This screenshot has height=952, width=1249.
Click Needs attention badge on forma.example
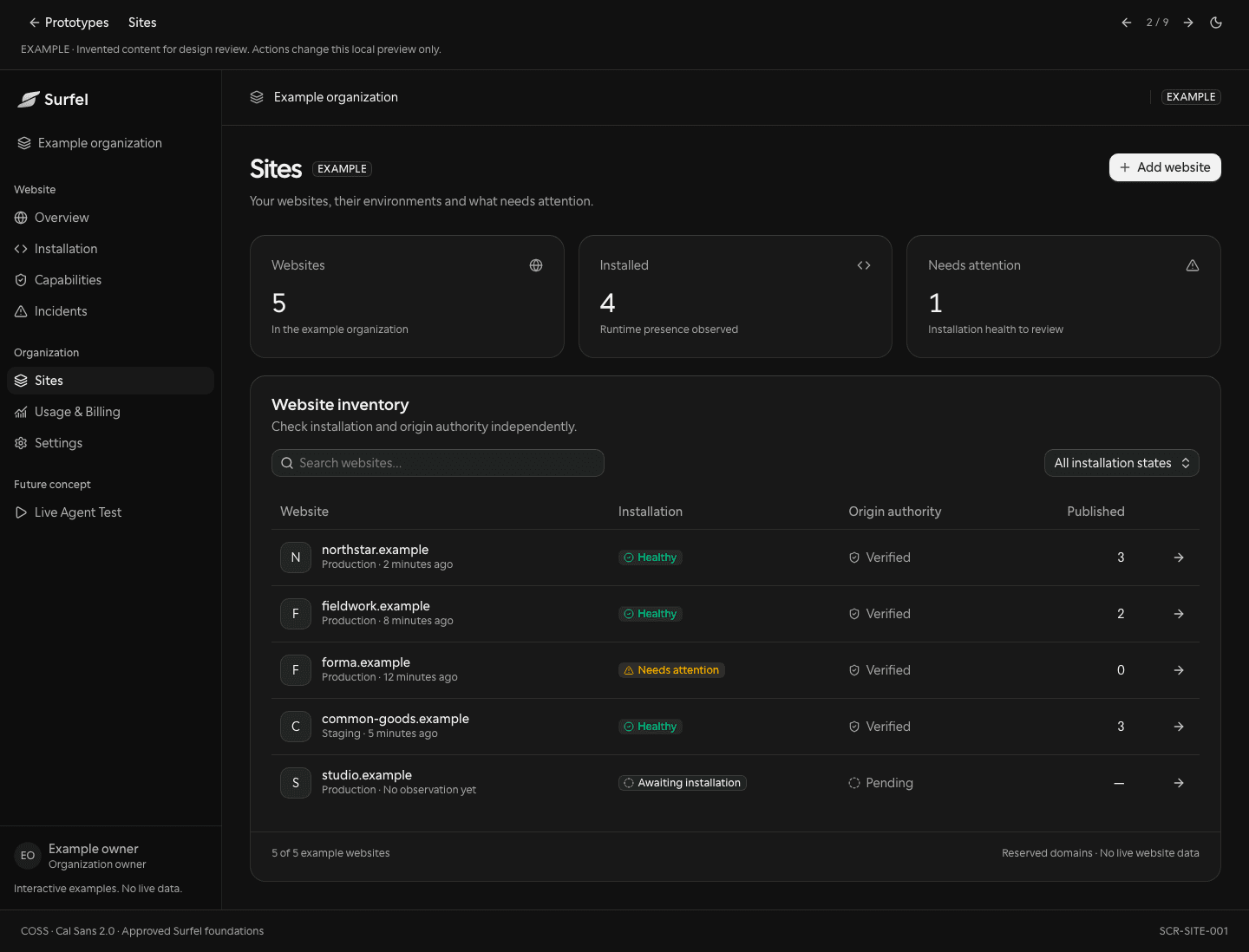[x=671, y=670]
